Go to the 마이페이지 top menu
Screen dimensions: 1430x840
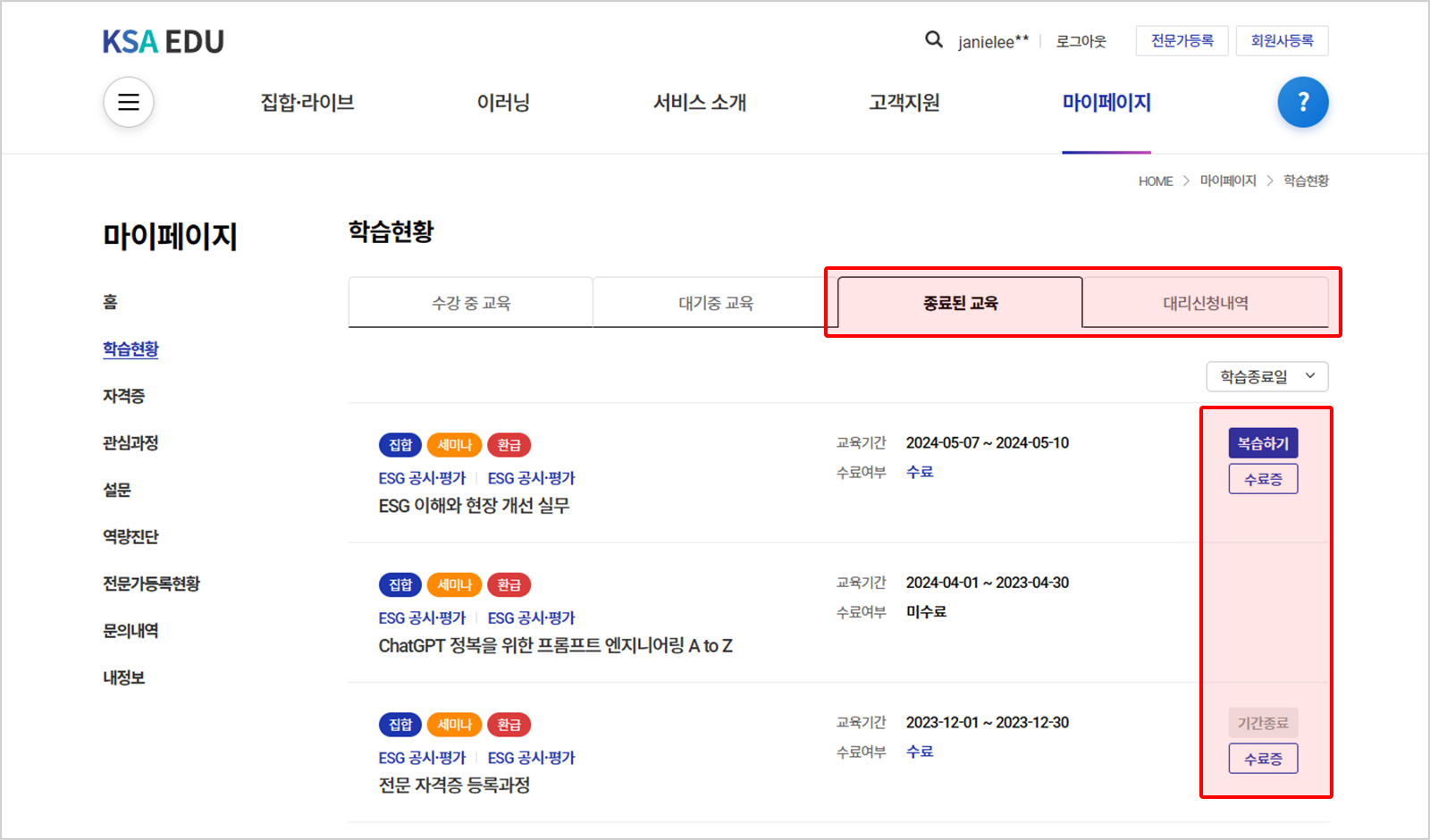(1106, 103)
